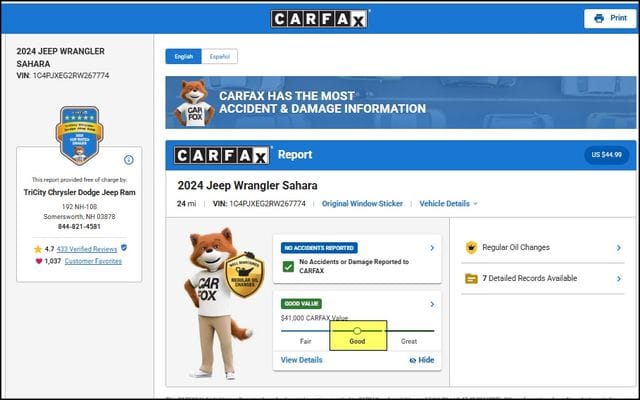Screen dimensions: 640x400
Task: Expand the Good Value card chevron
Action: [432, 304]
